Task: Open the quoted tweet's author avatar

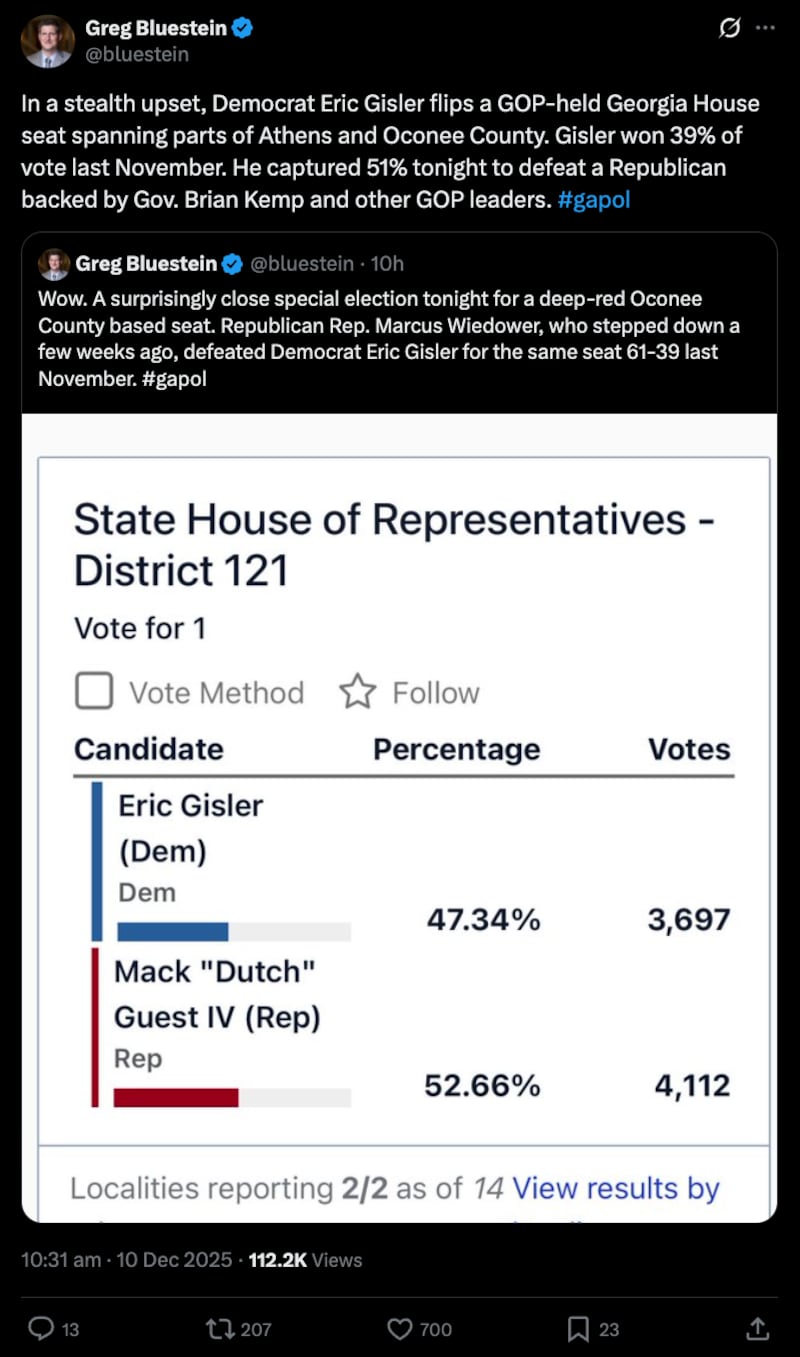Action: coord(53,264)
